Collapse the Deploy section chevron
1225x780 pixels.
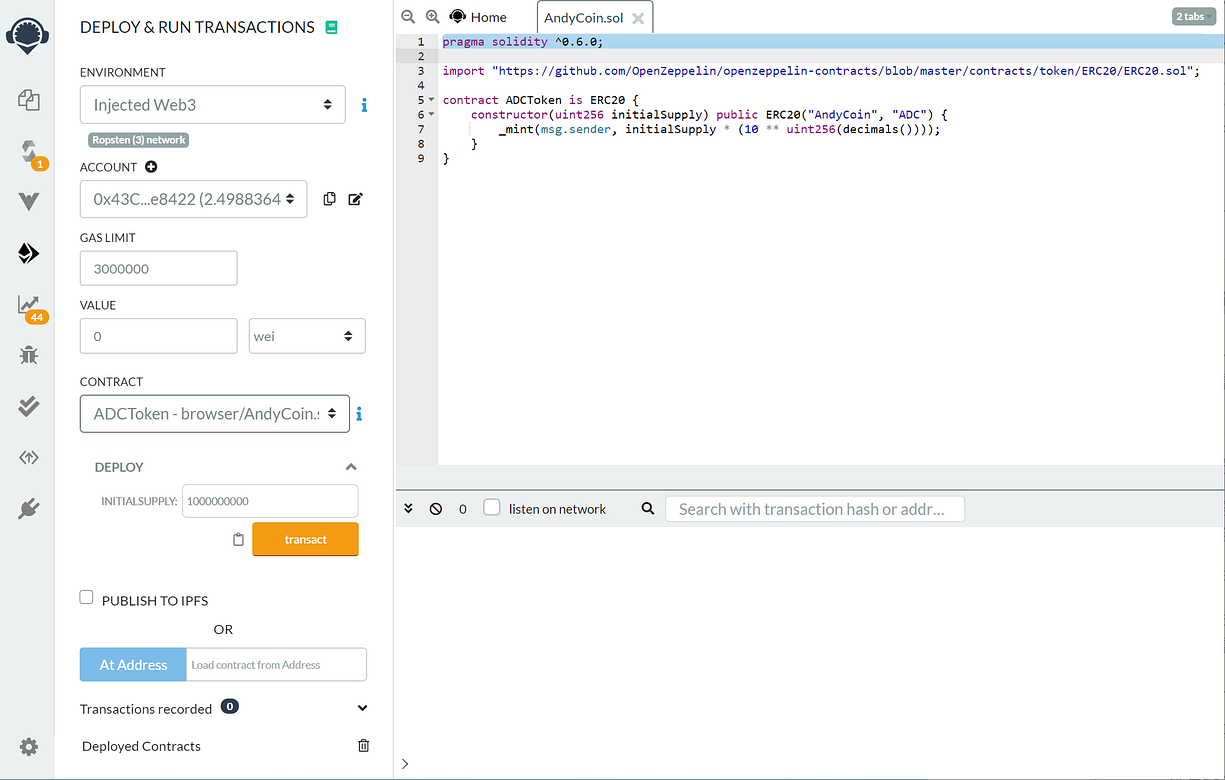tap(351, 467)
